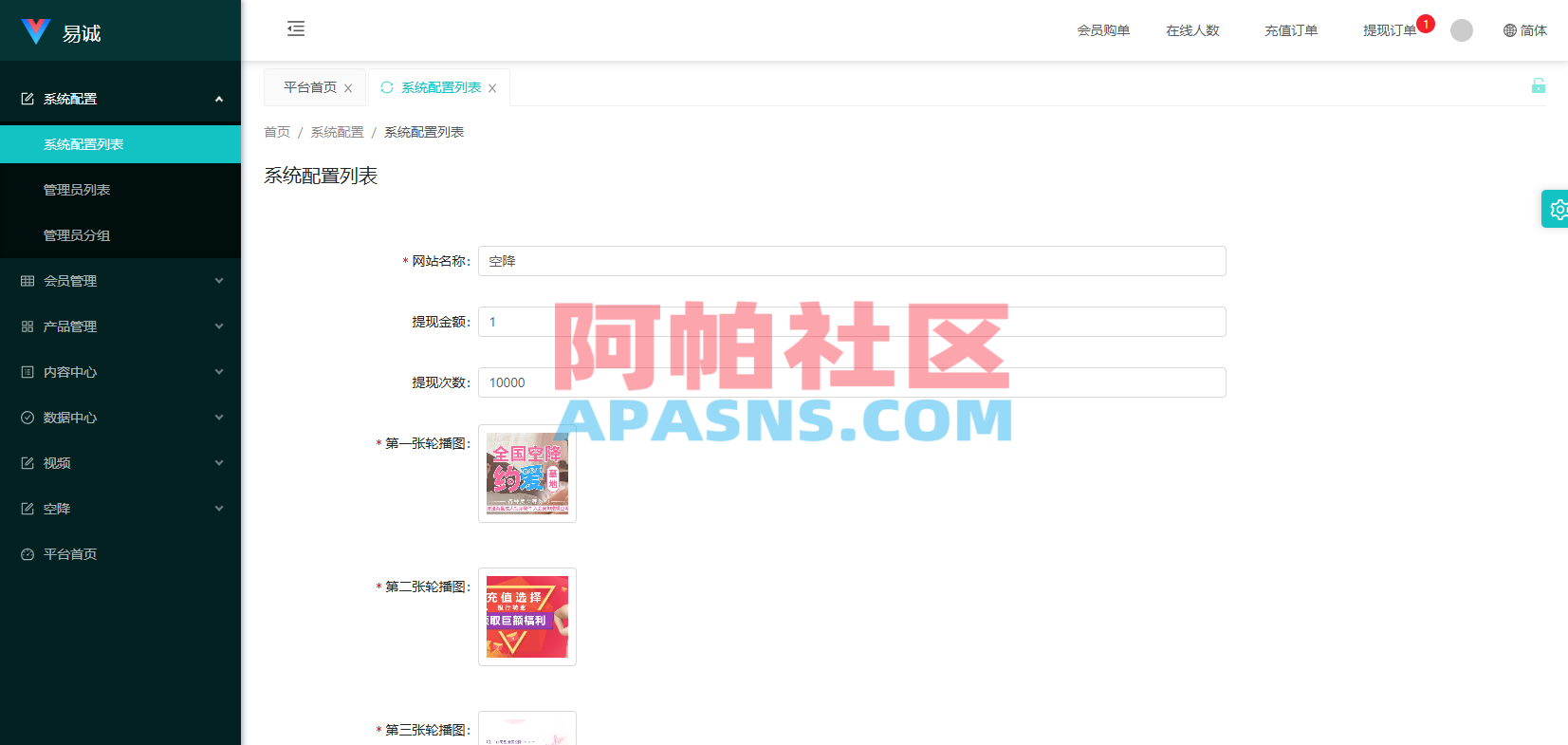Click the 易诚 logo icon
This screenshot has height=745, width=1568.
(36, 31)
